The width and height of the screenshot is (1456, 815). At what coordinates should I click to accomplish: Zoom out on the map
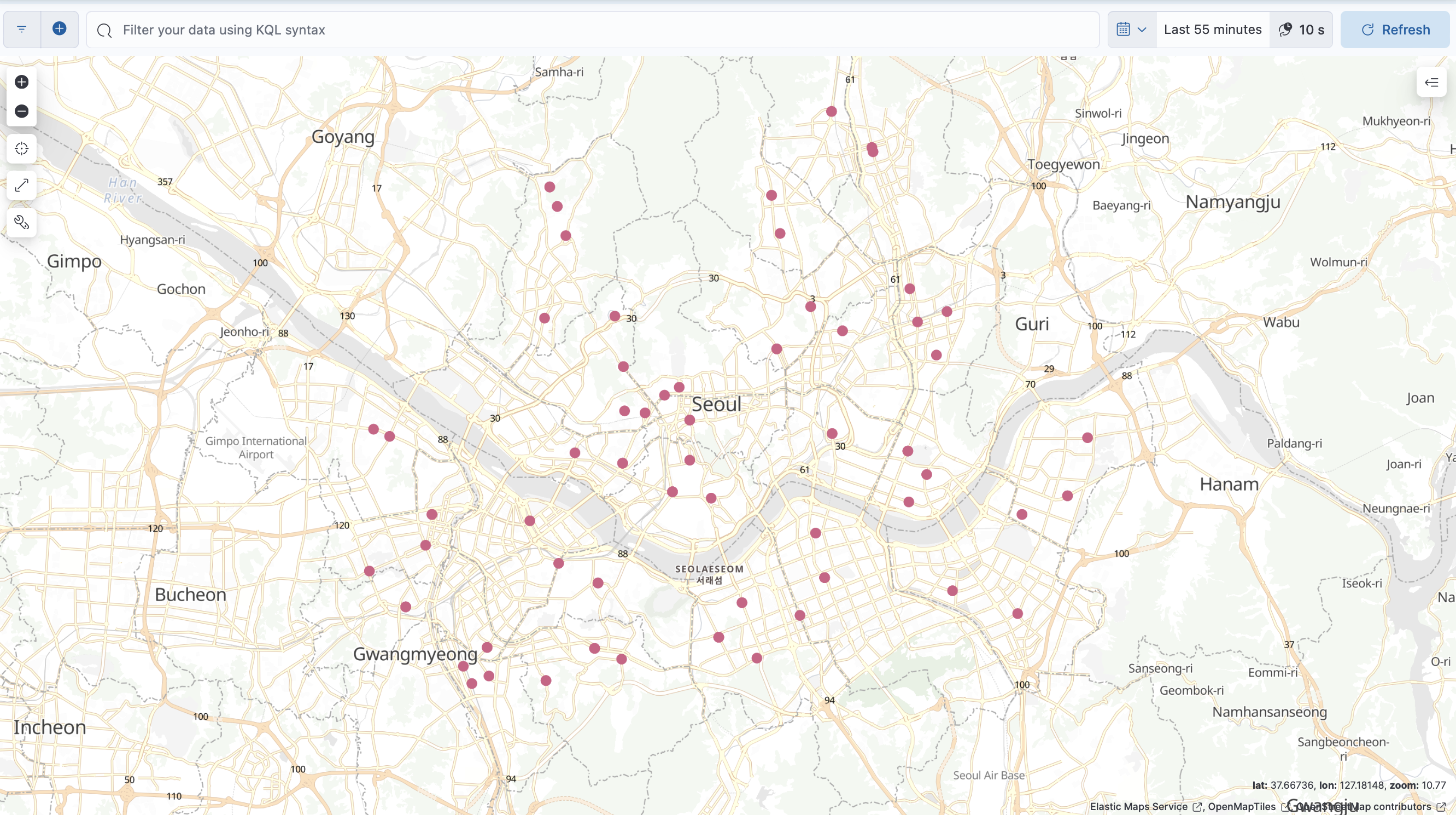point(21,112)
